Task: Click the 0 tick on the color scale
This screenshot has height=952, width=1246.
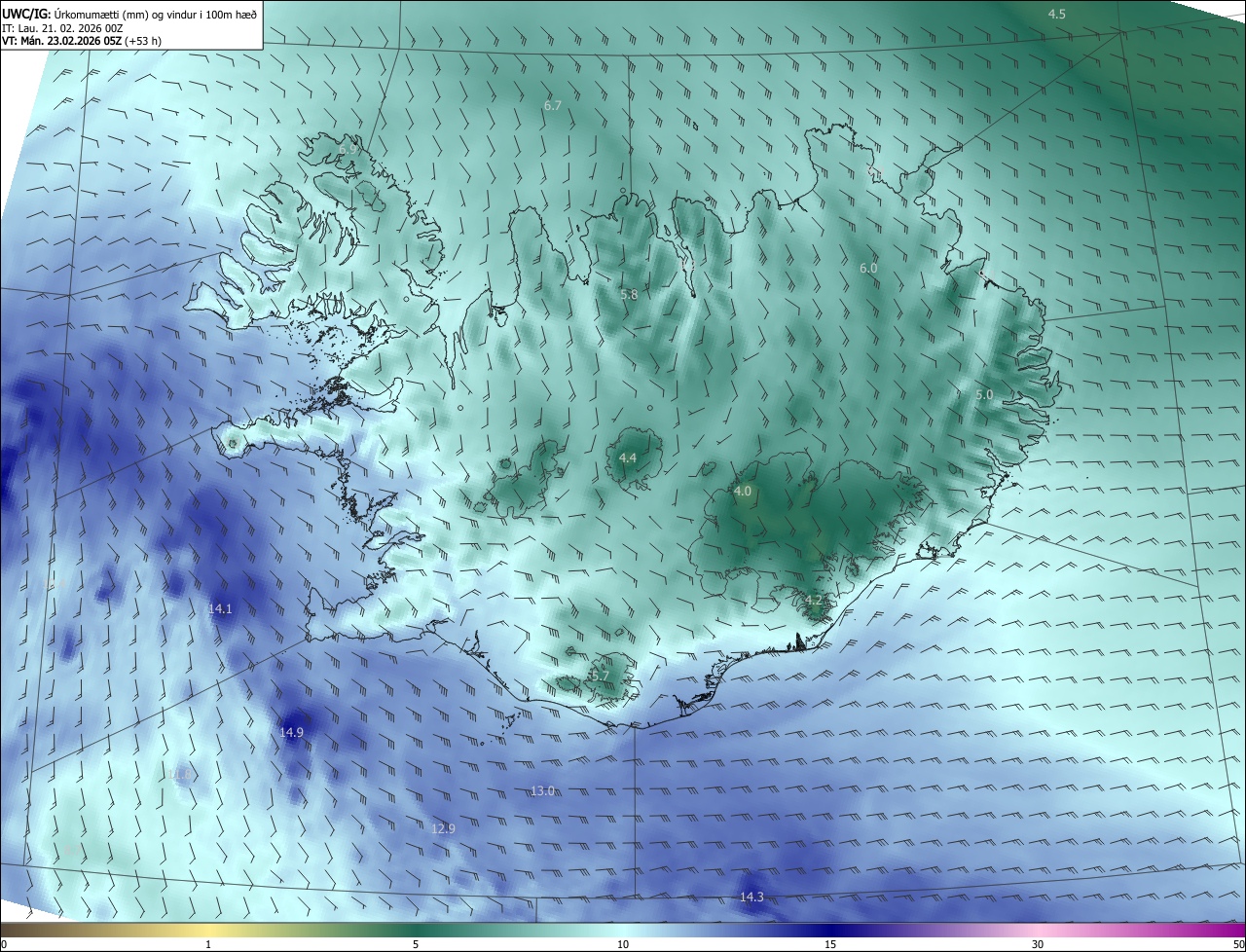Action: tap(4, 944)
